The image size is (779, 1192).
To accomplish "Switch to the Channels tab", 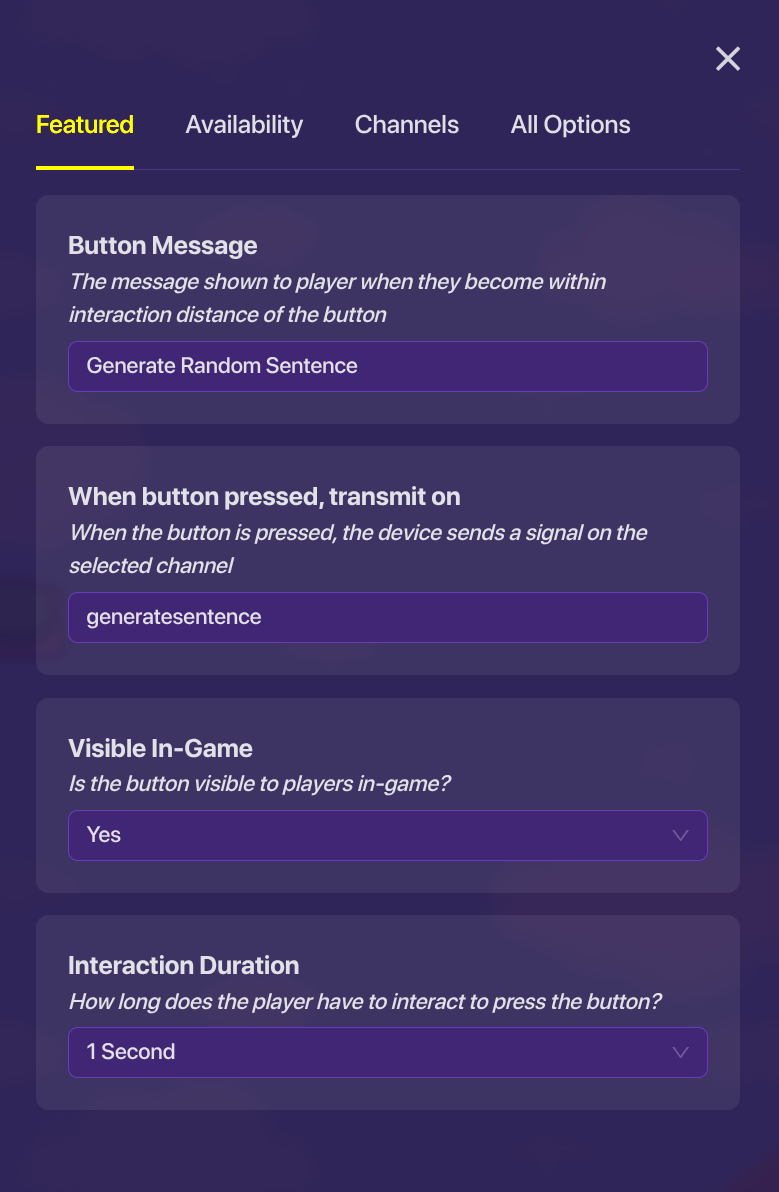I will click(x=407, y=125).
